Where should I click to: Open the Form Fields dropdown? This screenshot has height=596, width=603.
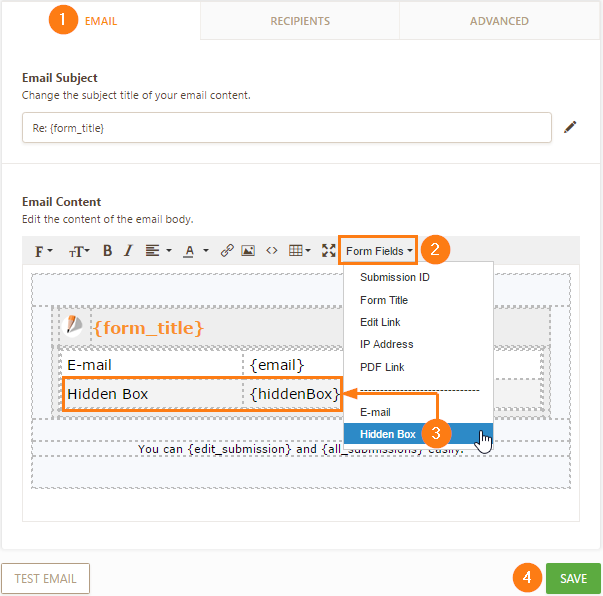pyautogui.click(x=380, y=250)
